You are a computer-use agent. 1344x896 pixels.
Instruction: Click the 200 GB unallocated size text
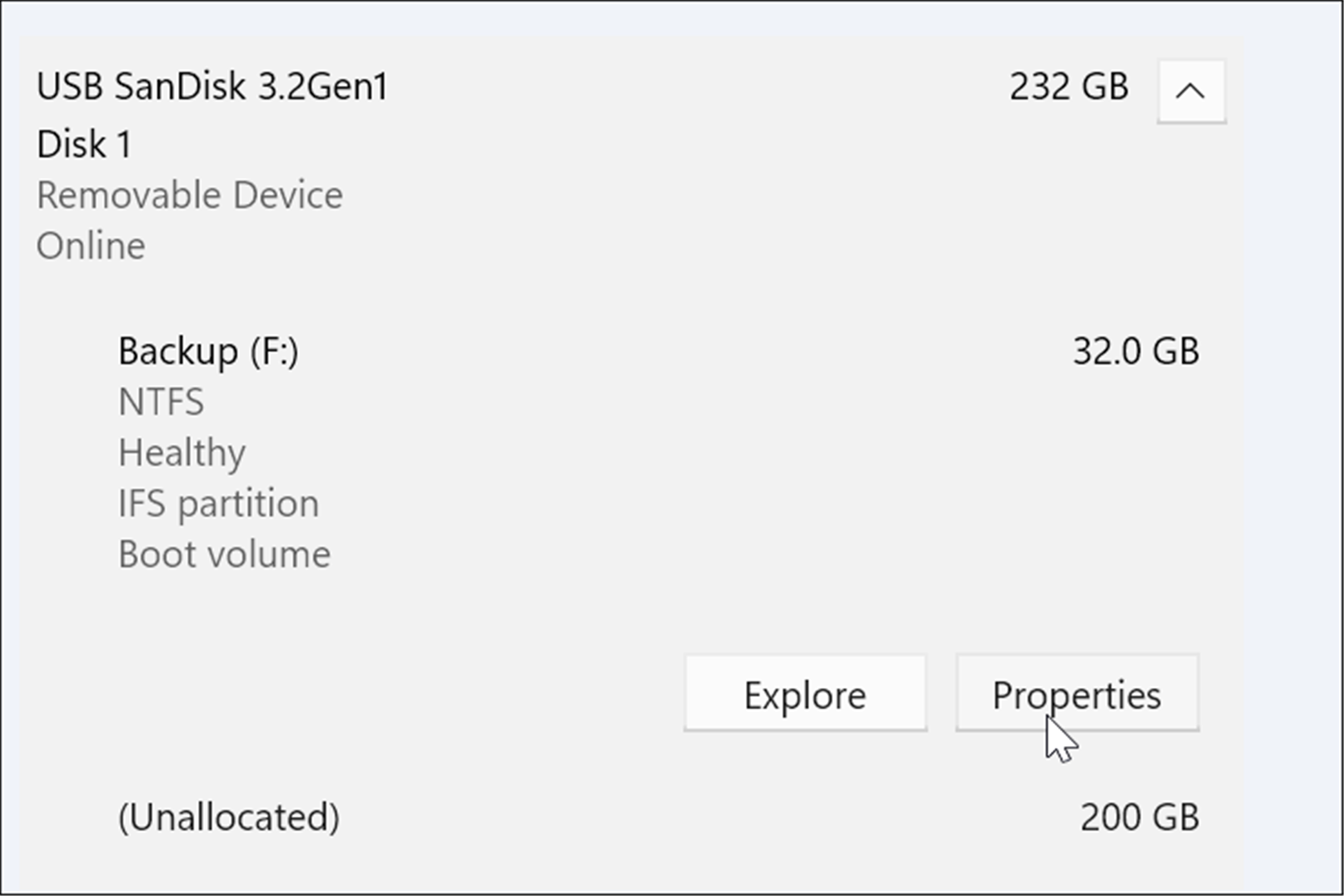(x=1140, y=817)
